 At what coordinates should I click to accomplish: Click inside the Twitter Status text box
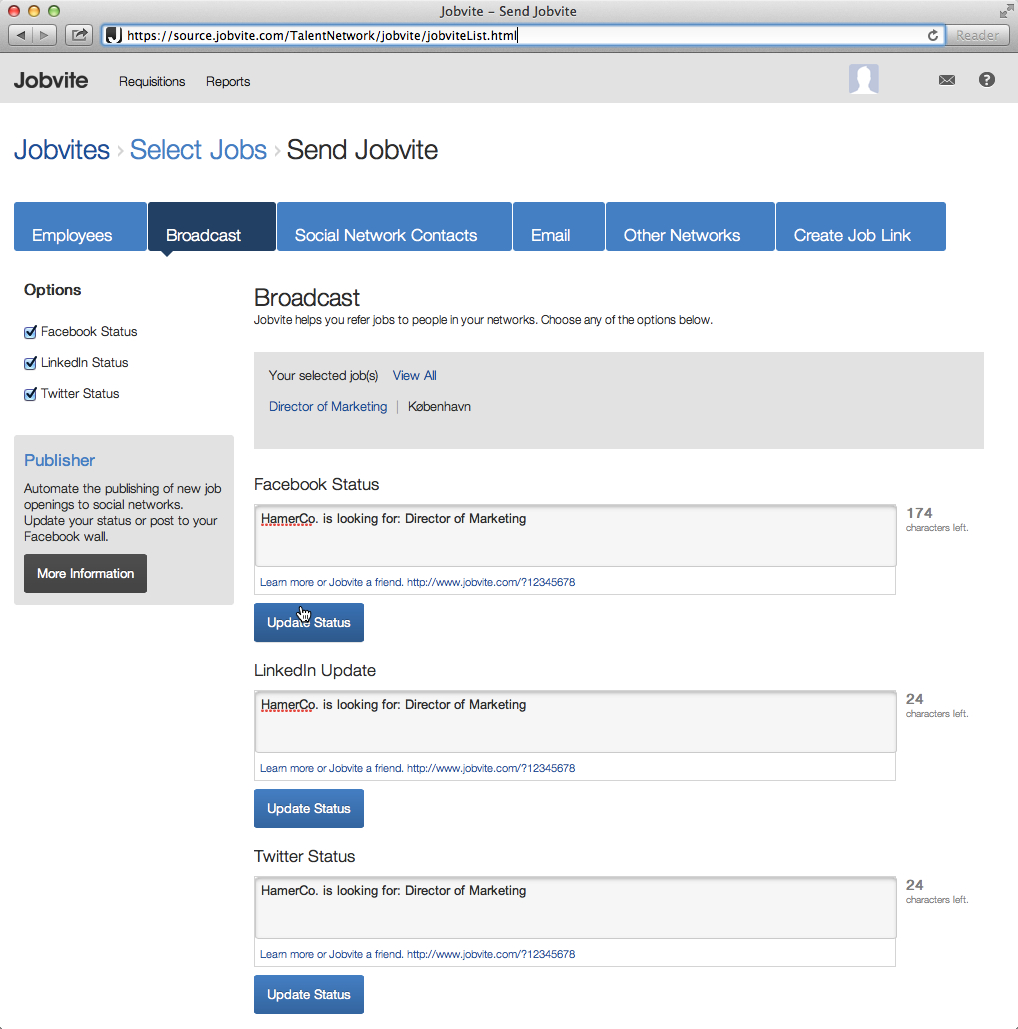click(x=575, y=908)
